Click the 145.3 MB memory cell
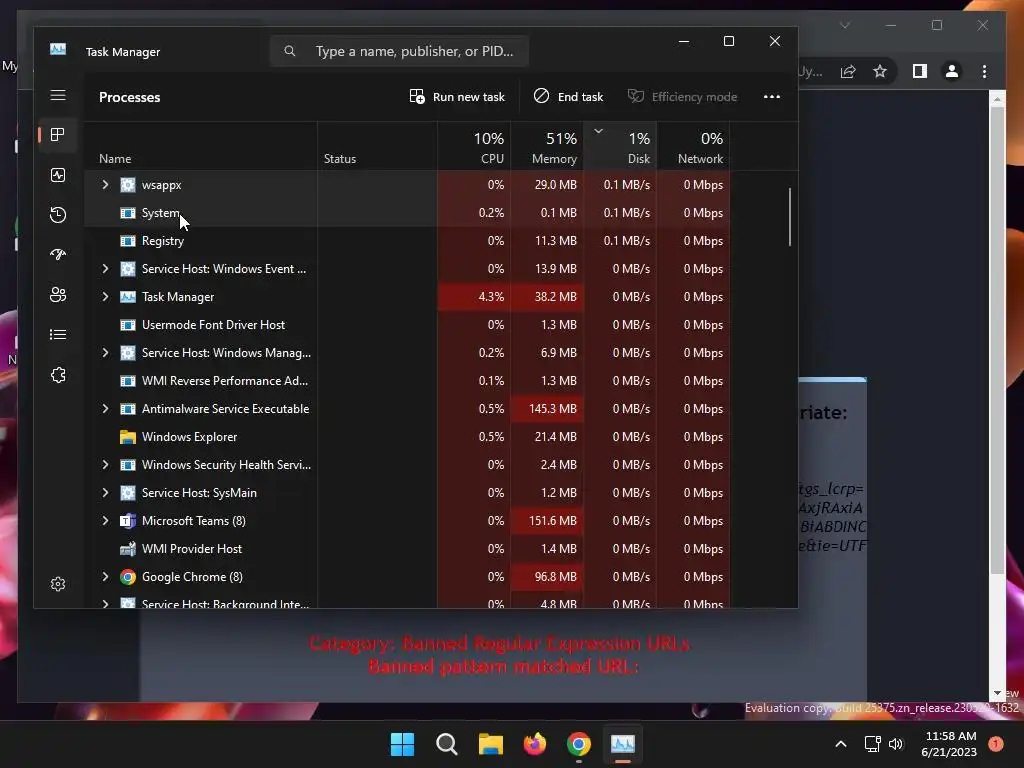1024x768 pixels. coord(547,409)
